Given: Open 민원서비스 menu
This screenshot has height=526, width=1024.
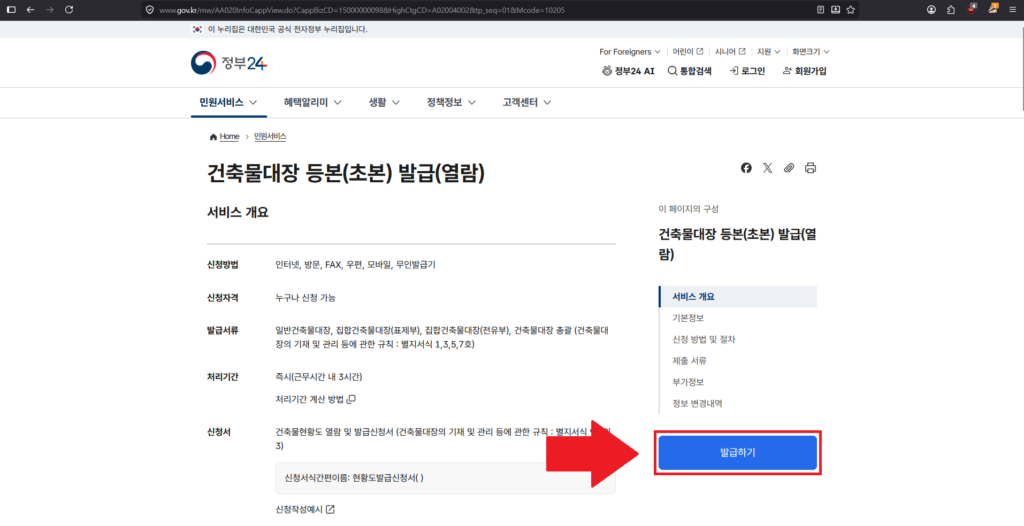Looking at the screenshot, I should pos(229,103).
